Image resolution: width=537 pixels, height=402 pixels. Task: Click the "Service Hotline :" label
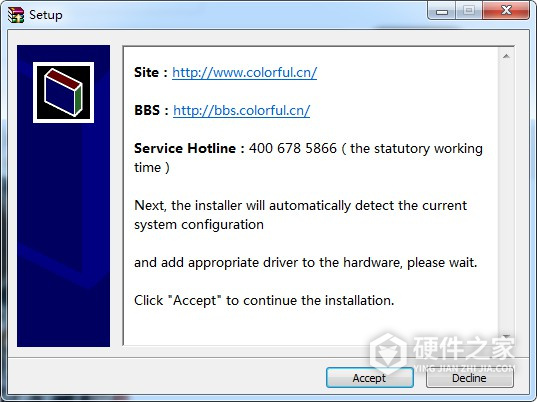(189, 148)
